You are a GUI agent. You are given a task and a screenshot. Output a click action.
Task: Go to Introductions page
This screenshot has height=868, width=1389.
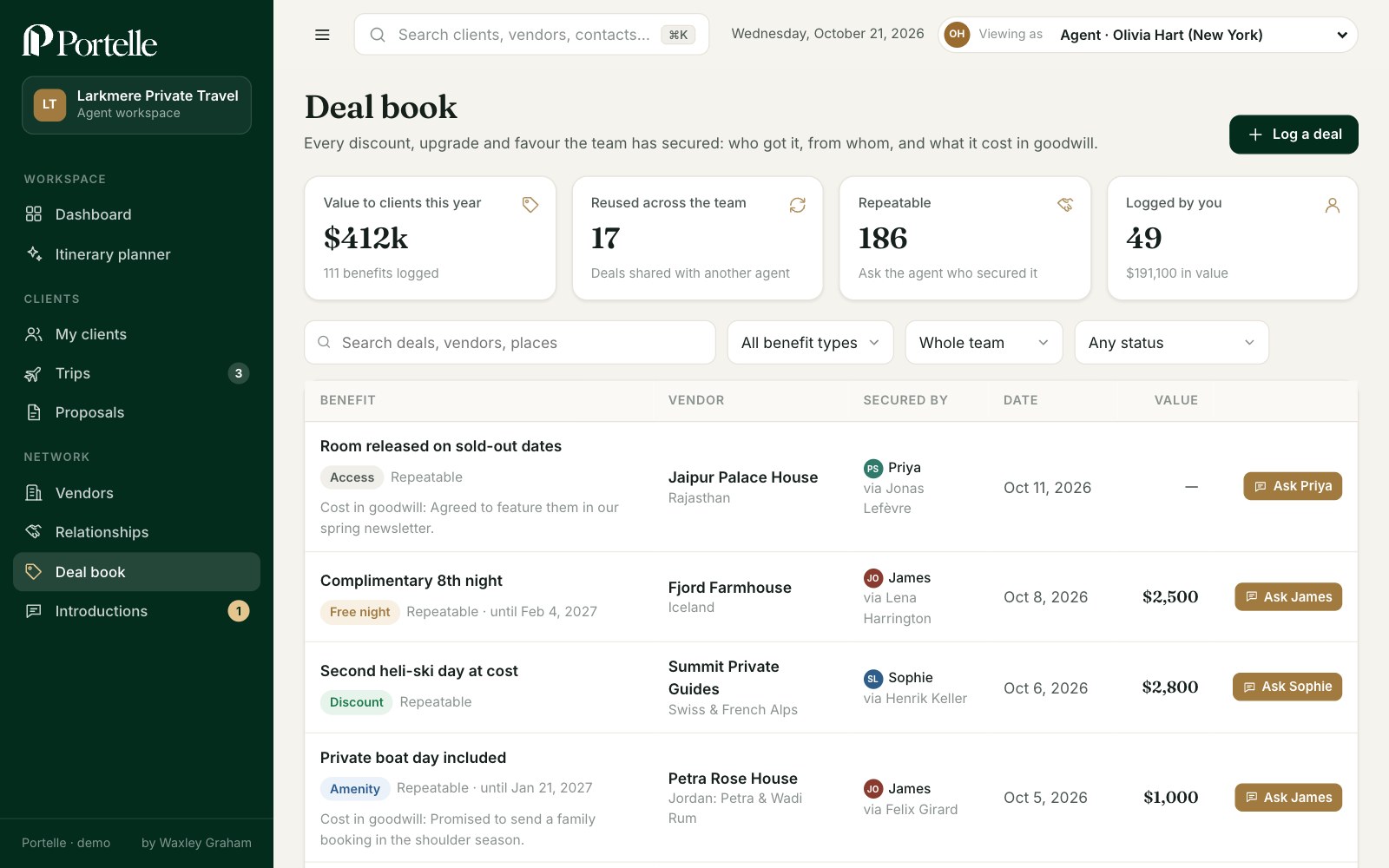[x=136, y=611]
